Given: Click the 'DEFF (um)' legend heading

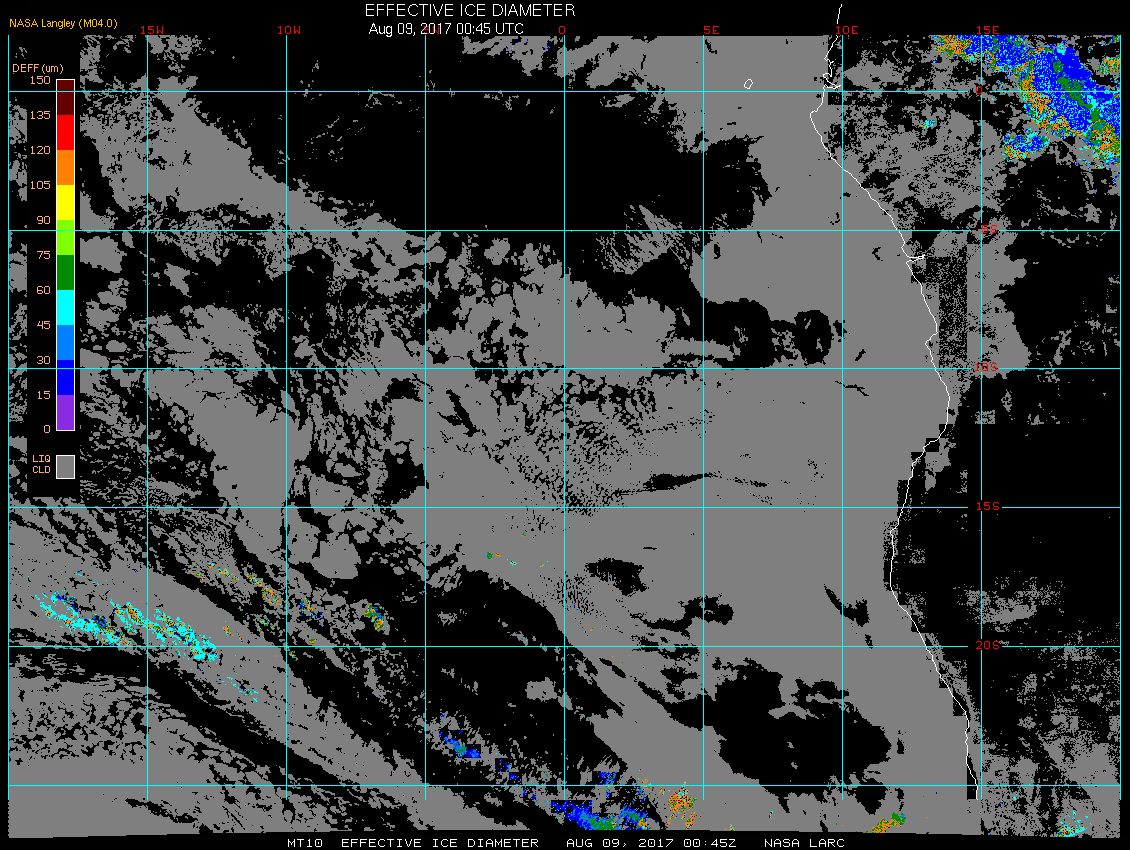Looking at the screenshot, I should click(x=37, y=68).
